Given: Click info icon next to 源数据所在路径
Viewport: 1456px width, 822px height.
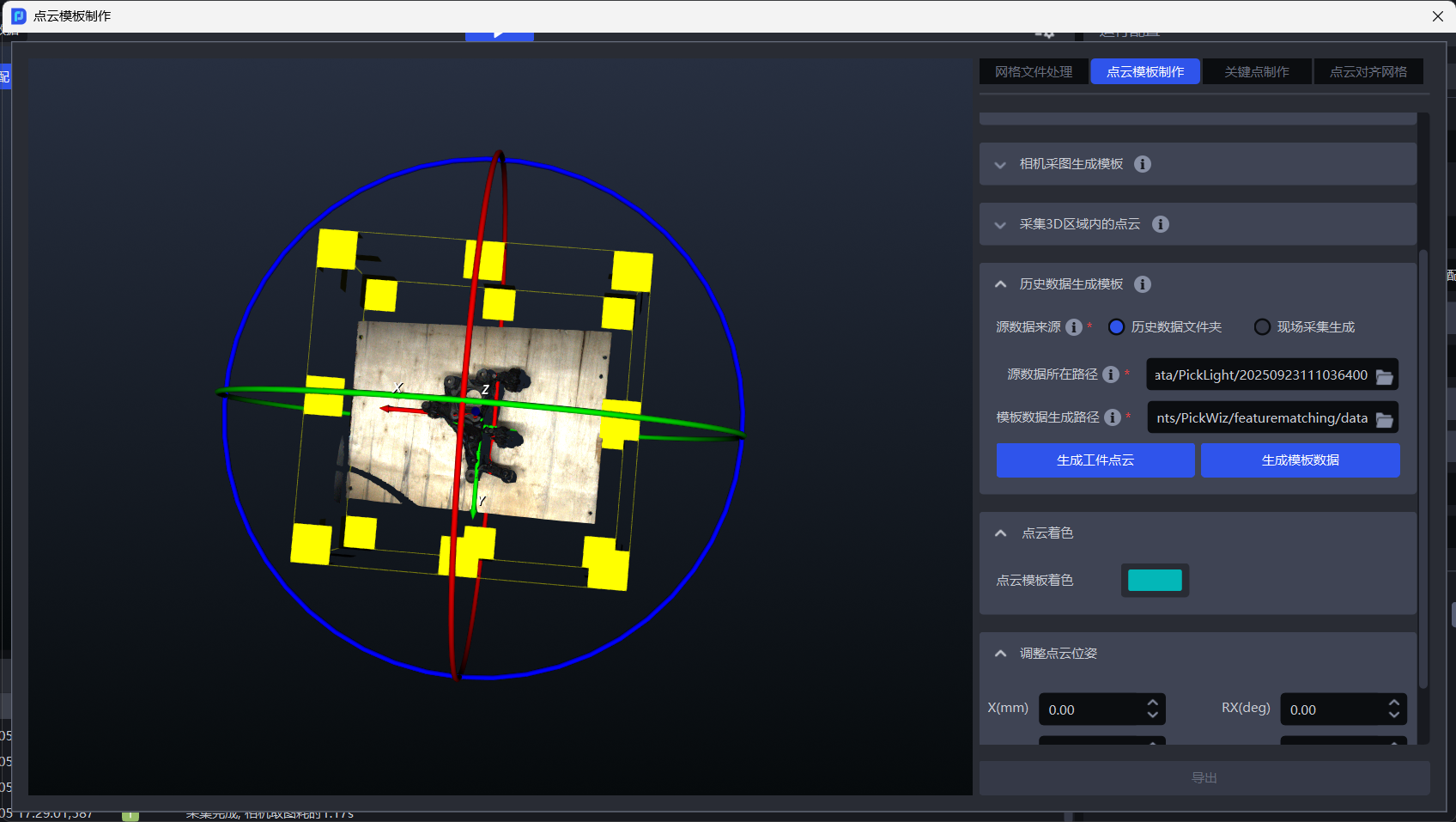Looking at the screenshot, I should pyautogui.click(x=1110, y=374).
